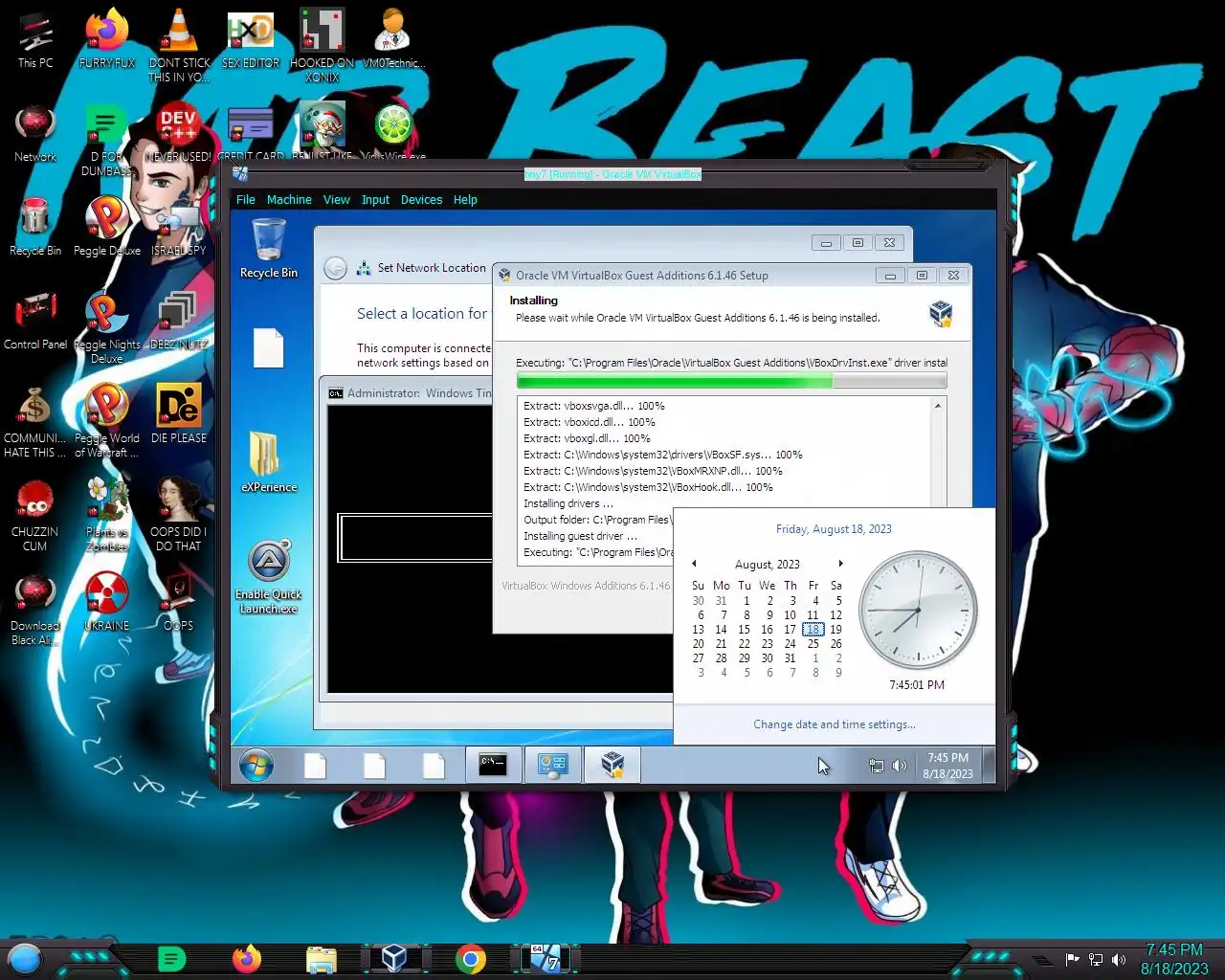This screenshot has width=1225, height=980.
Task: Click the back arrow in Set Network Location
Action: pos(335,268)
